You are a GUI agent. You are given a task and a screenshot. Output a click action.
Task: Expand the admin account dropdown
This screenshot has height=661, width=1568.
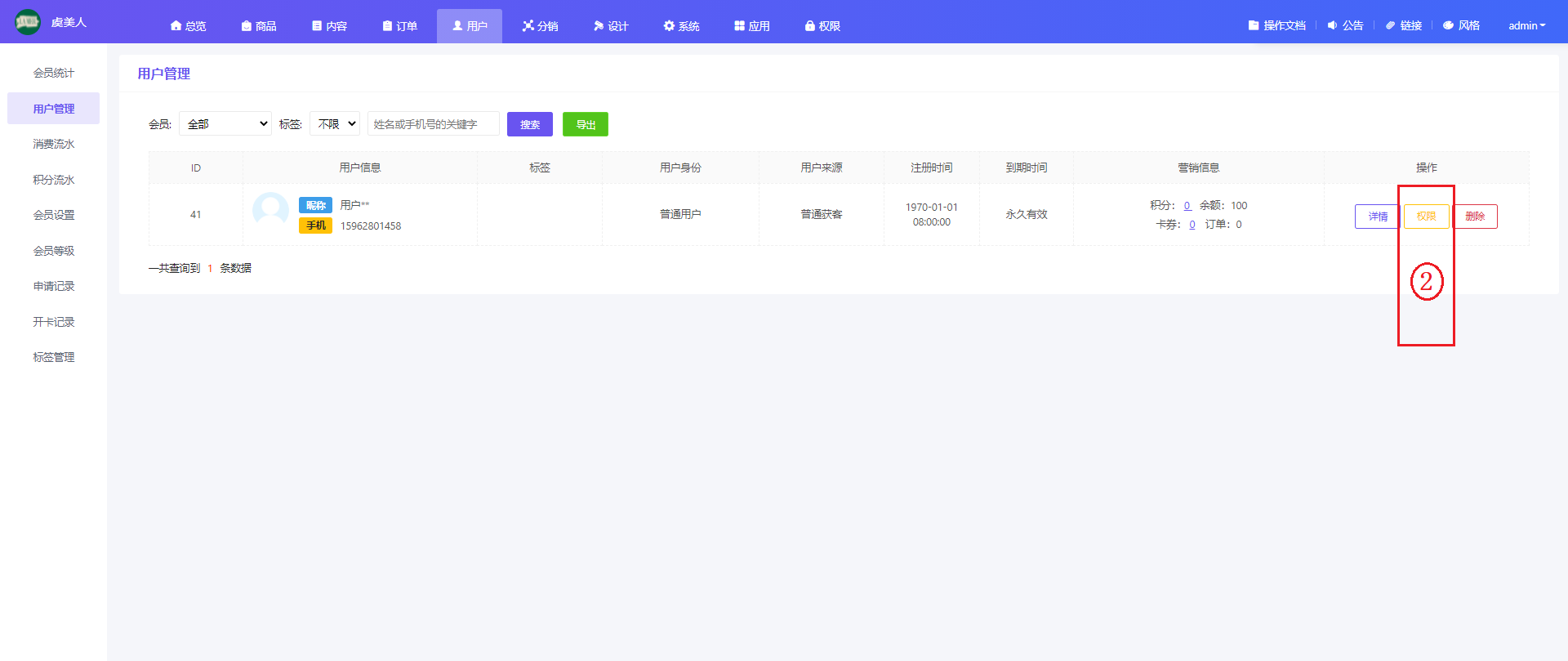[x=1526, y=25]
